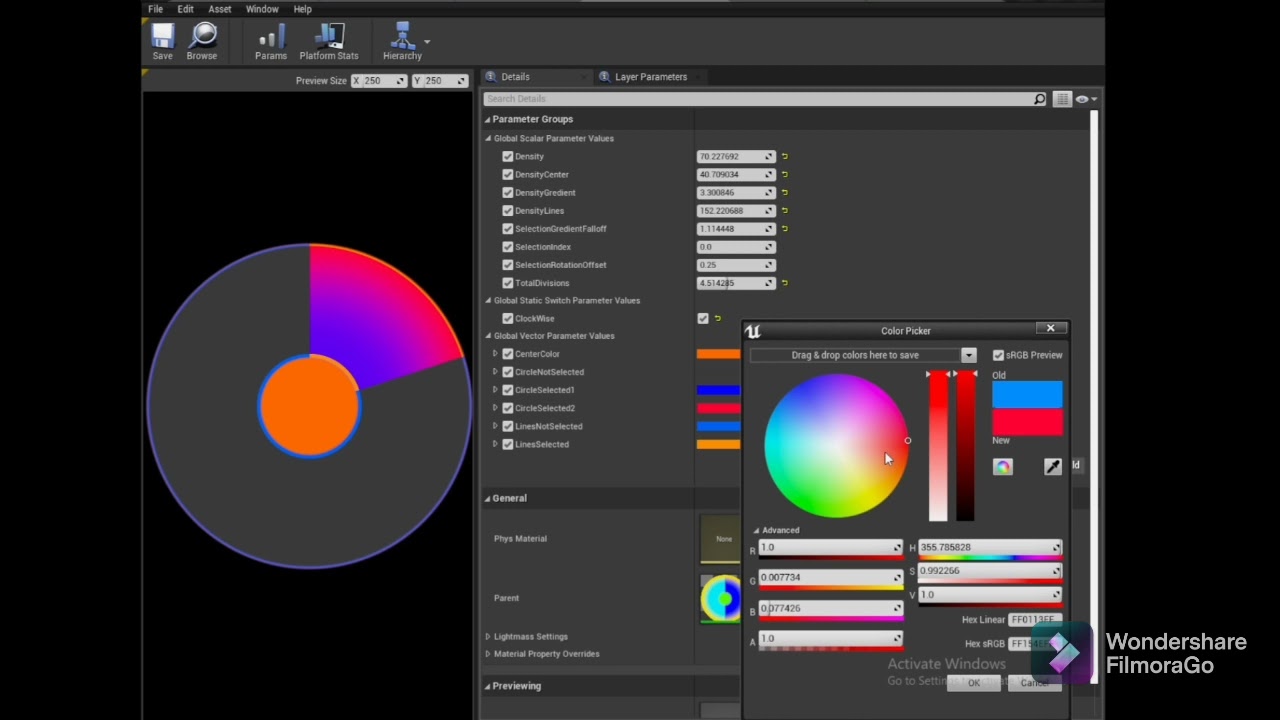
Task: Click the Save toolbar icon
Action: (x=162, y=37)
